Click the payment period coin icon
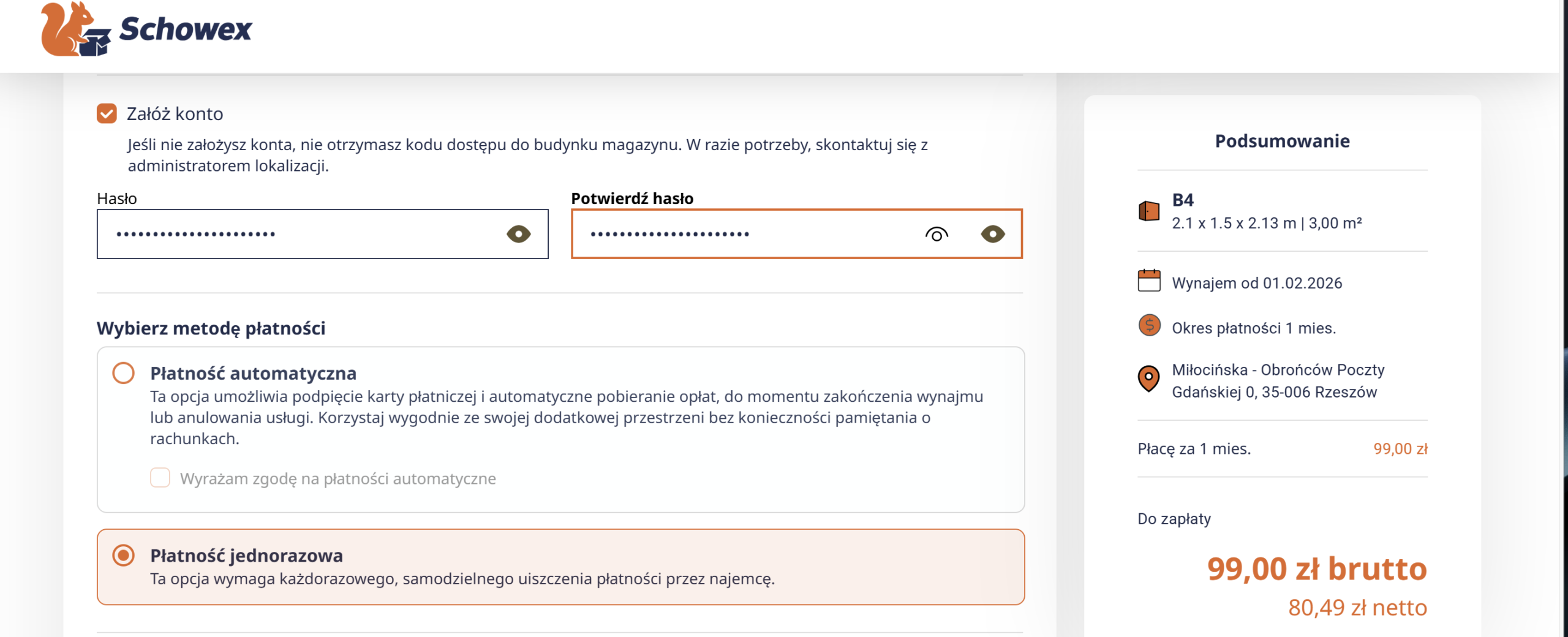Image resolution: width=1568 pixels, height=637 pixels. coord(1149,325)
